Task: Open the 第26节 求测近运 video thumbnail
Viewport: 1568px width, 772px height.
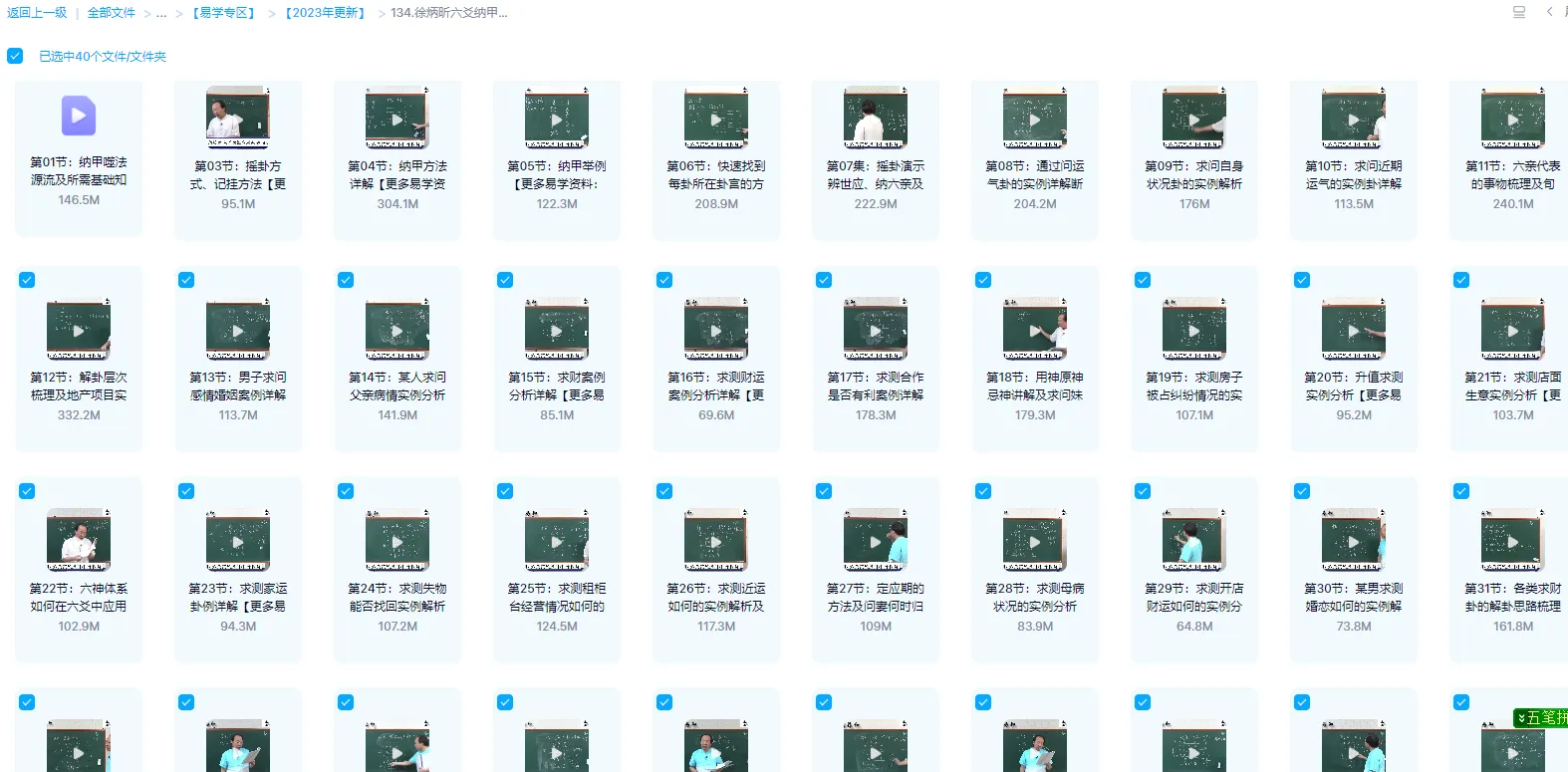Action: (x=716, y=540)
